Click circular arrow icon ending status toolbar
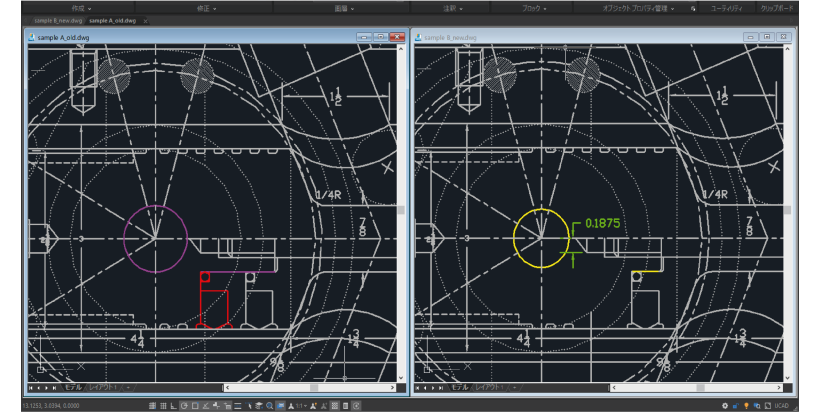 pos(356,406)
